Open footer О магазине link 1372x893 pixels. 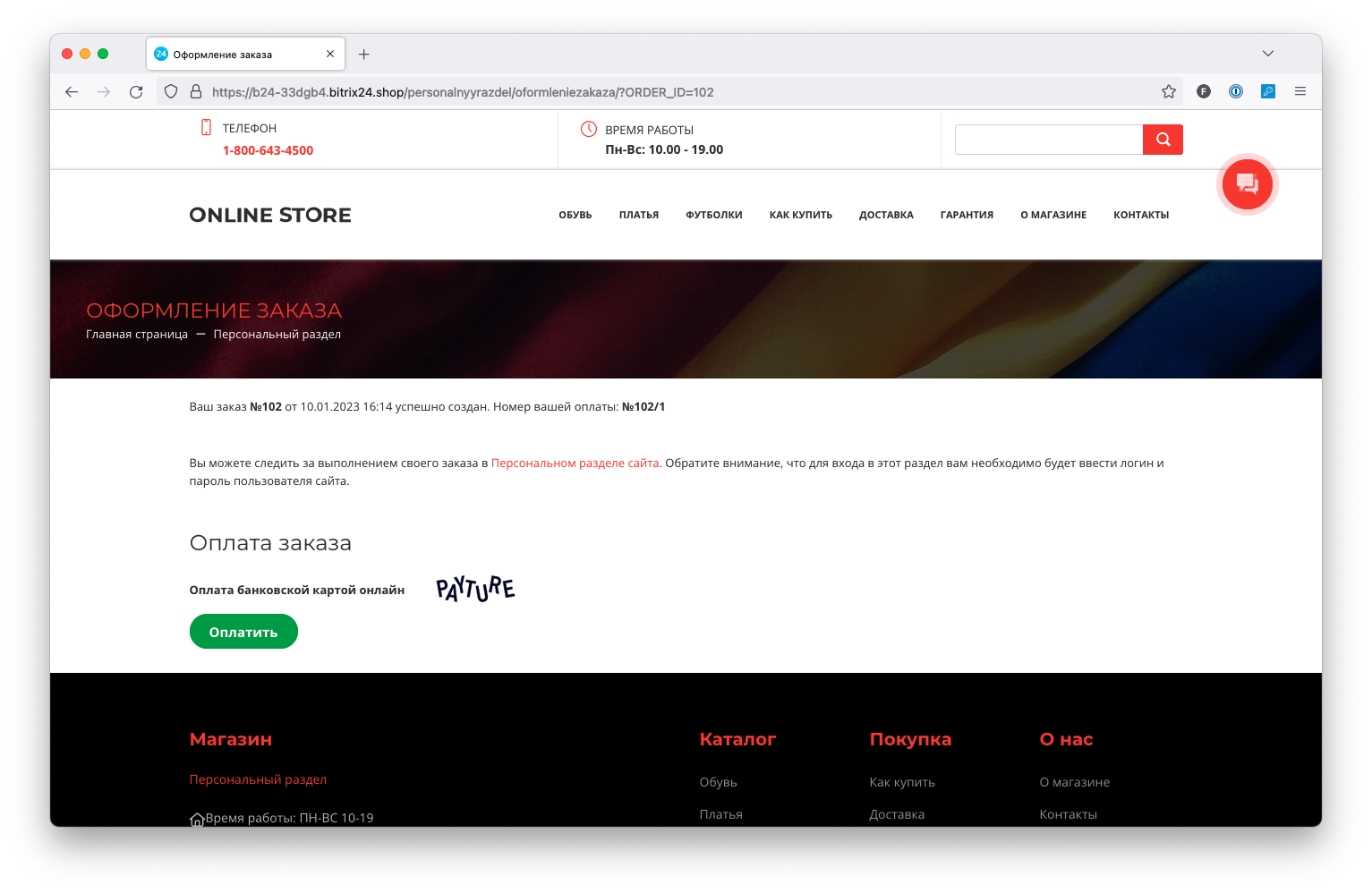1075,782
